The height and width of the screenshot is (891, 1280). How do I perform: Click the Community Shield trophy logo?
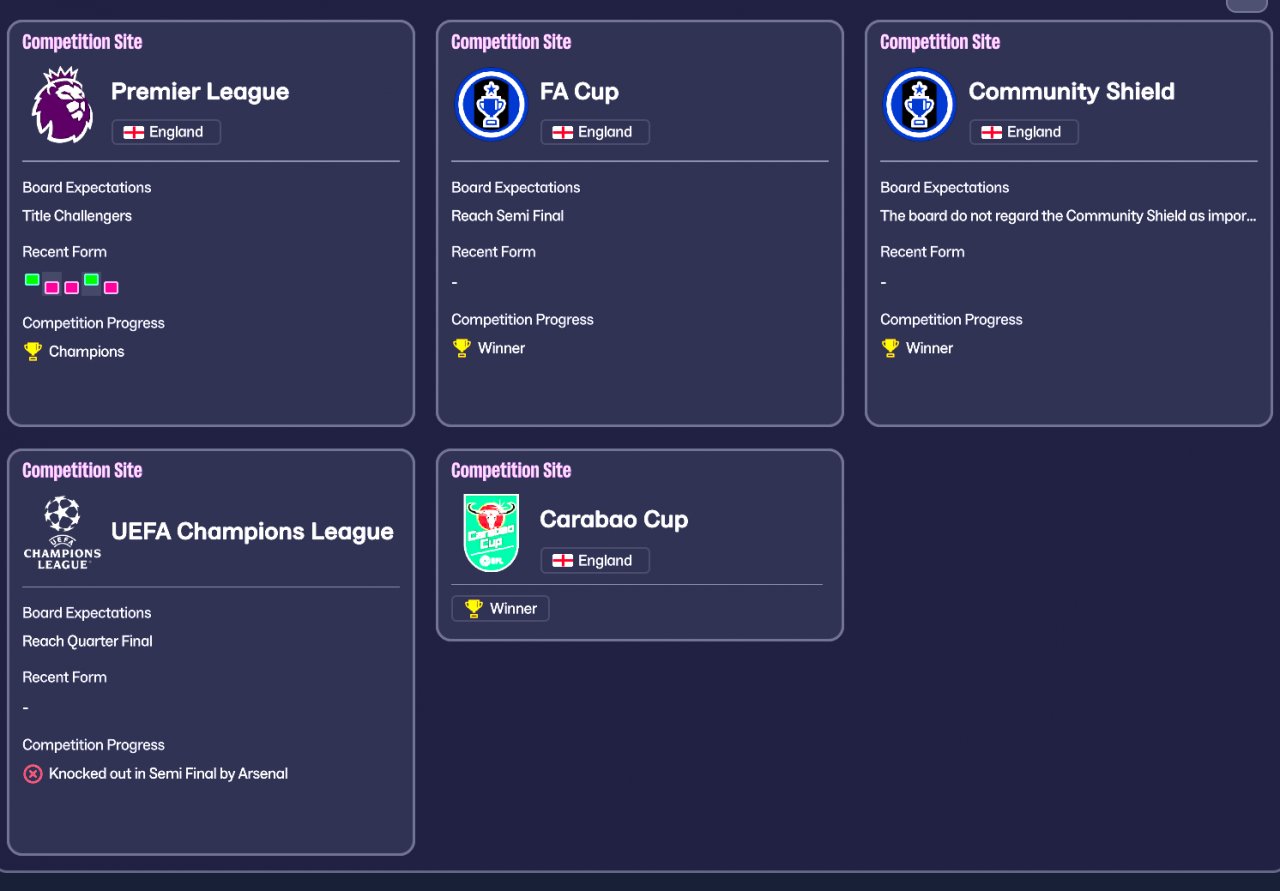(x=919, y=104)
